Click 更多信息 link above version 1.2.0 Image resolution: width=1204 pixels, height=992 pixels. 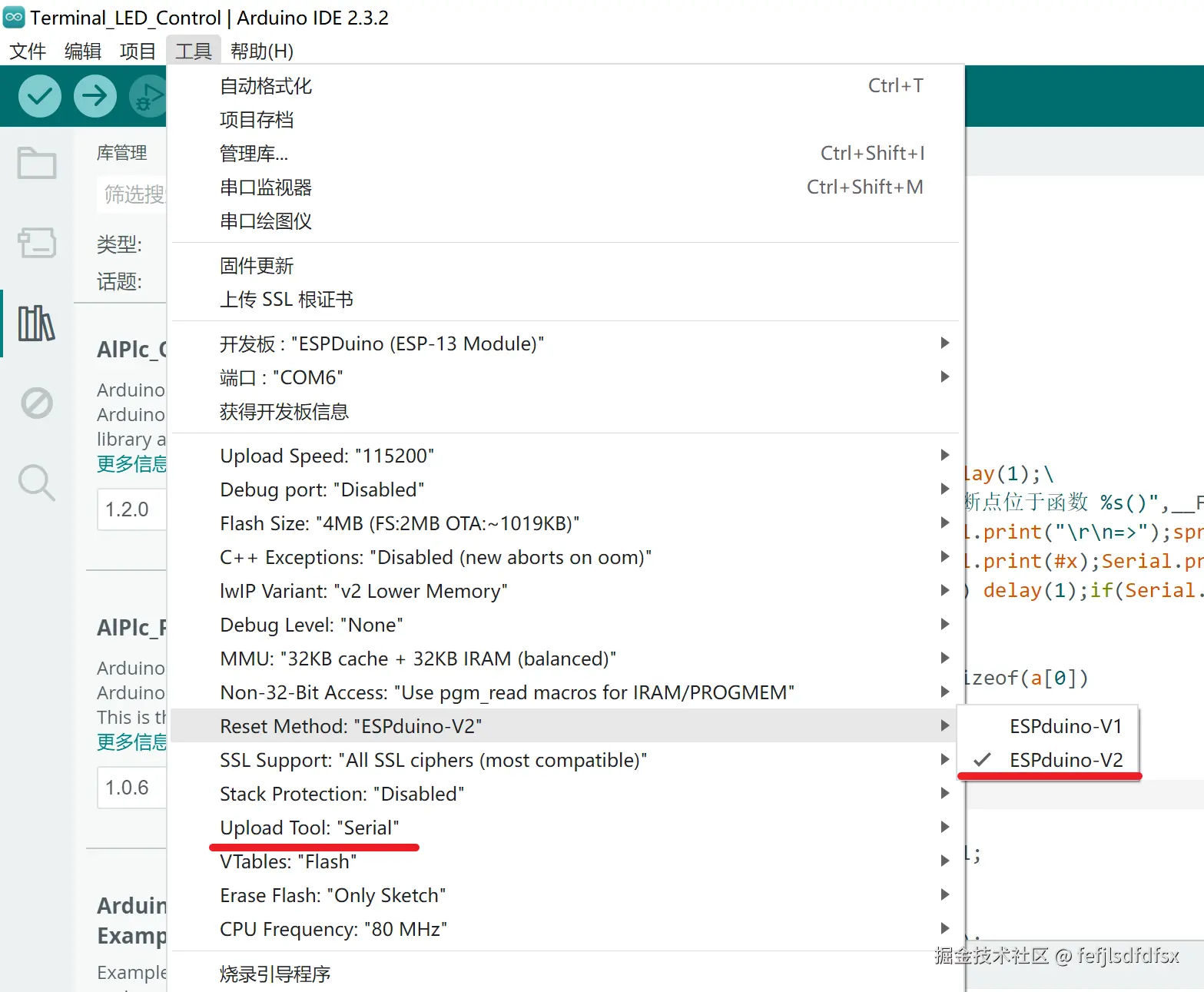[x=131, y=464]
